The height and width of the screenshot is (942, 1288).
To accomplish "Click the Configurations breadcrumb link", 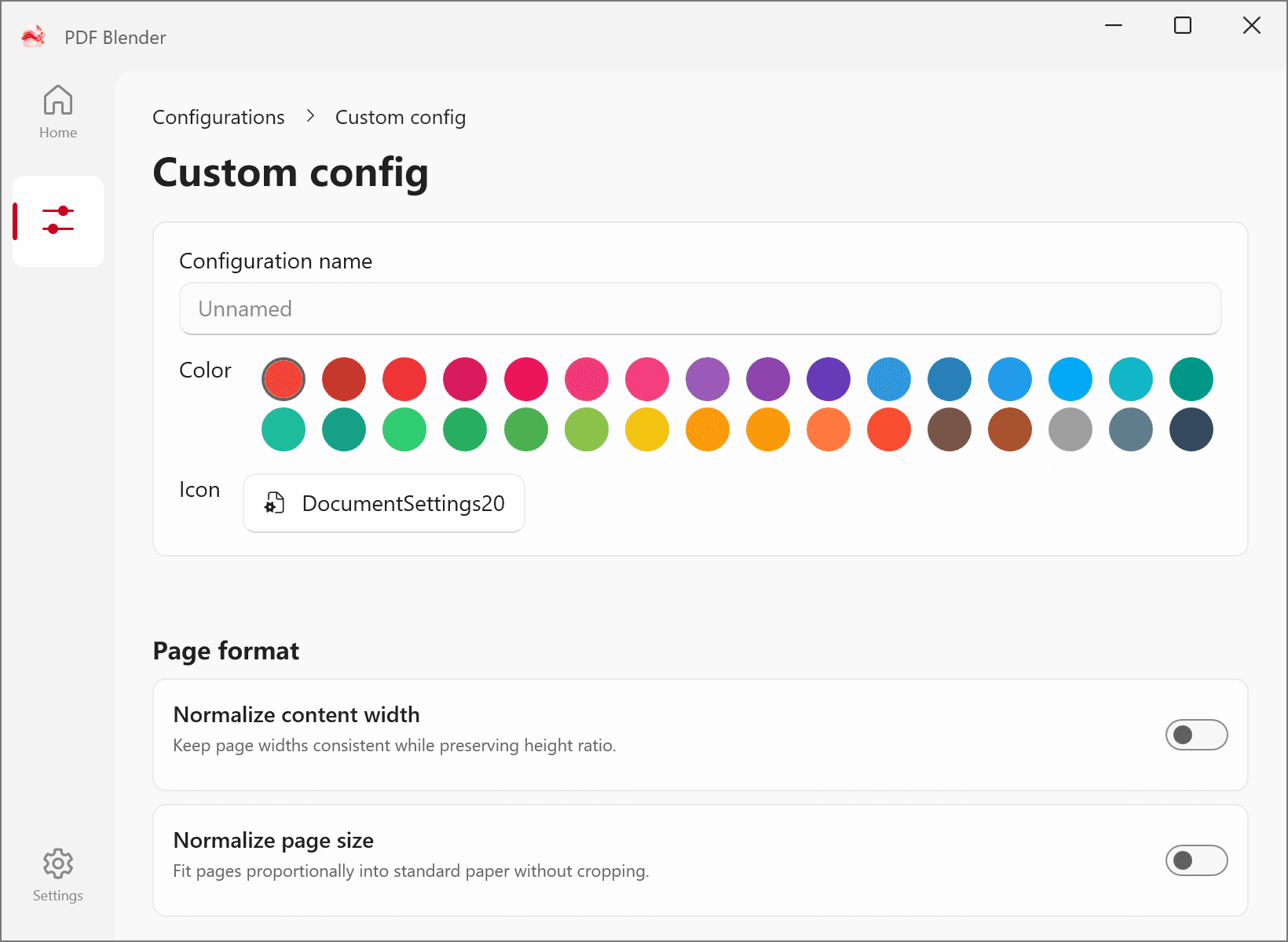I will tap(218, 117).
